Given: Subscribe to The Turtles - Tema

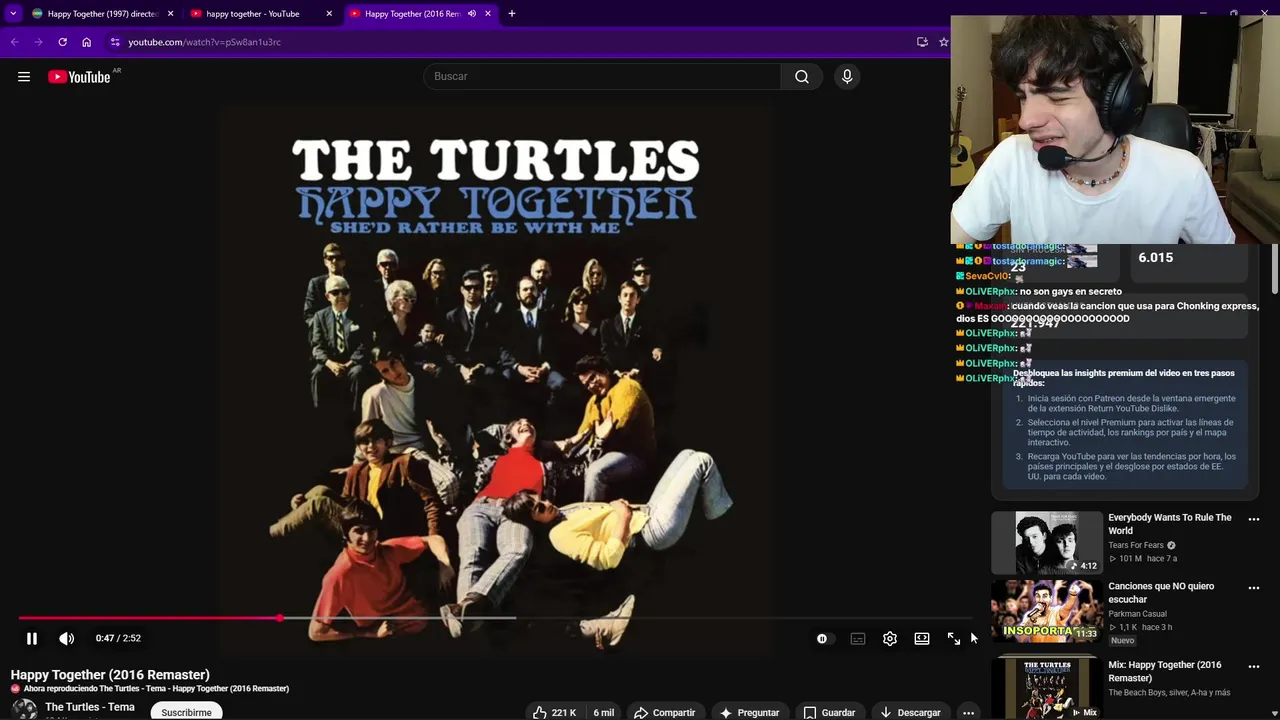Looking at the screenshot, I should [187, 712].
